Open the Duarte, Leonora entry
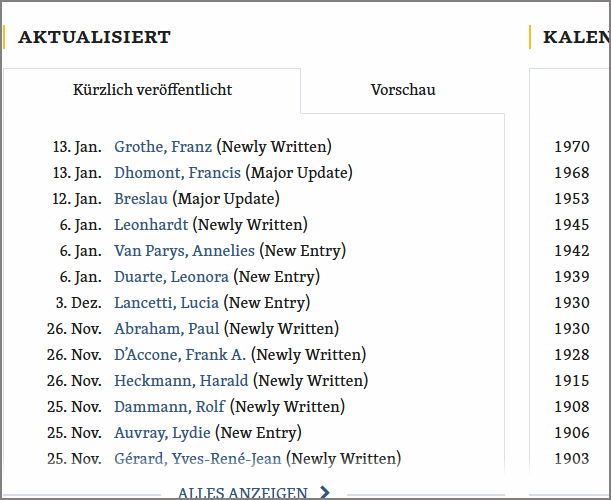Screen dimensions: 611x500 coord(171,277)
